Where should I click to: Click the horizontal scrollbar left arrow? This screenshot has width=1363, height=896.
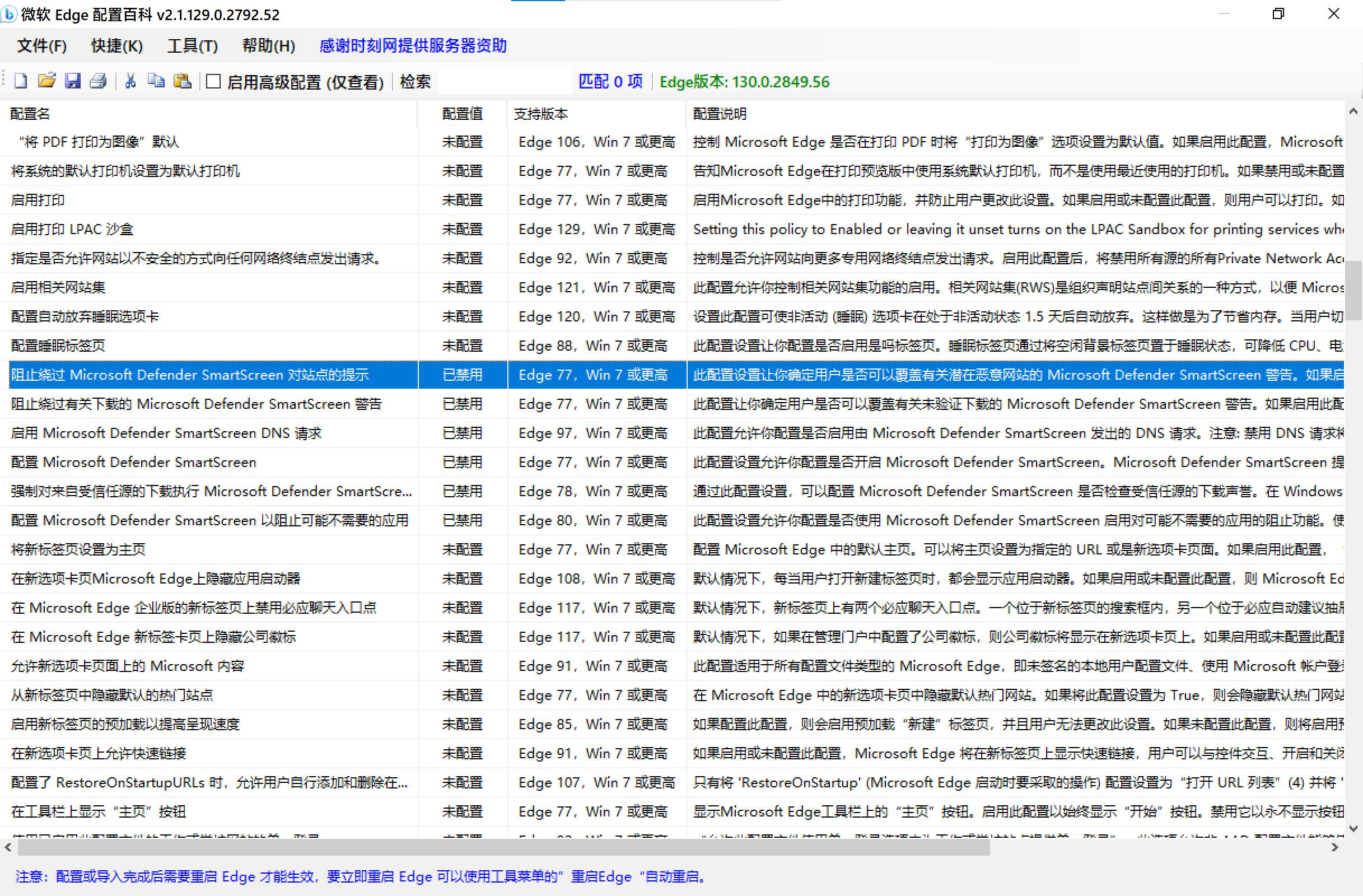tap(8, 847)
